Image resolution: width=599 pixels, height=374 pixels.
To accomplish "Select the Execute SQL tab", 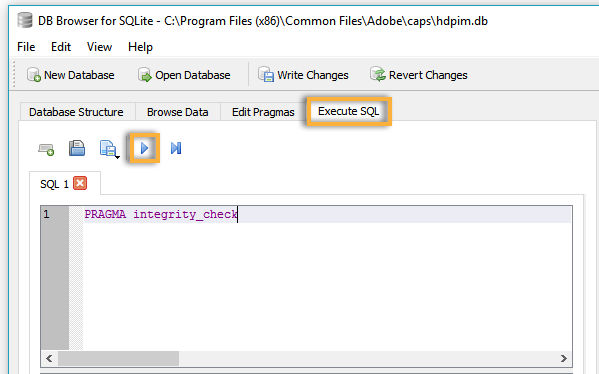I will (348, 111).
